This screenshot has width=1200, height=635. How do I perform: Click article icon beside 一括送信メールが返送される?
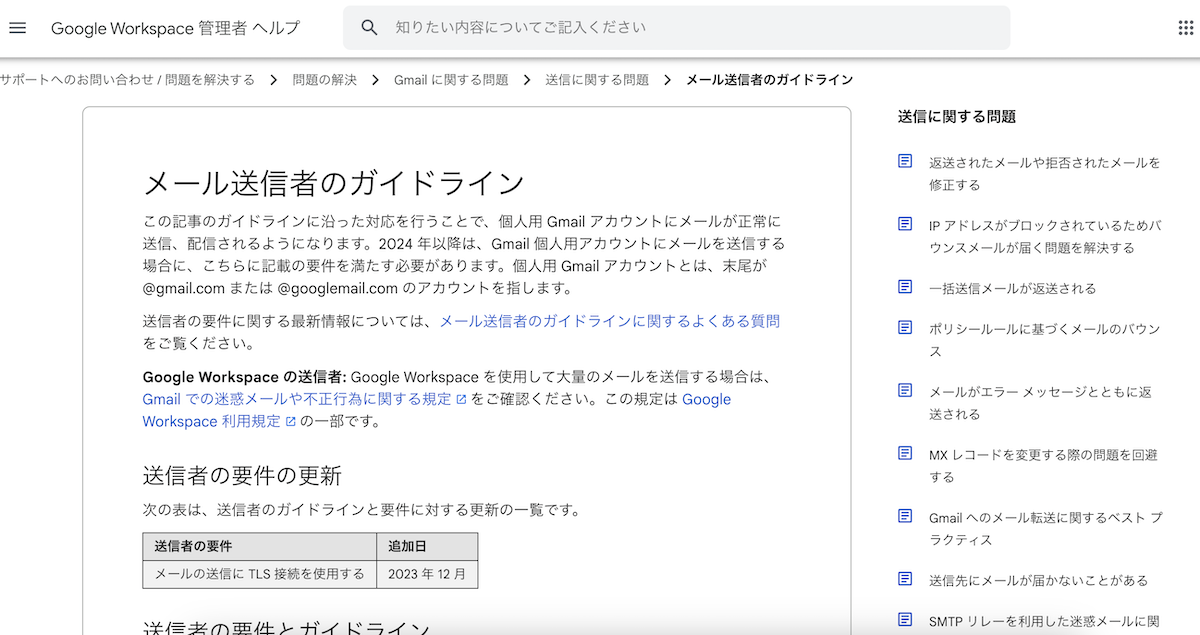905,287
